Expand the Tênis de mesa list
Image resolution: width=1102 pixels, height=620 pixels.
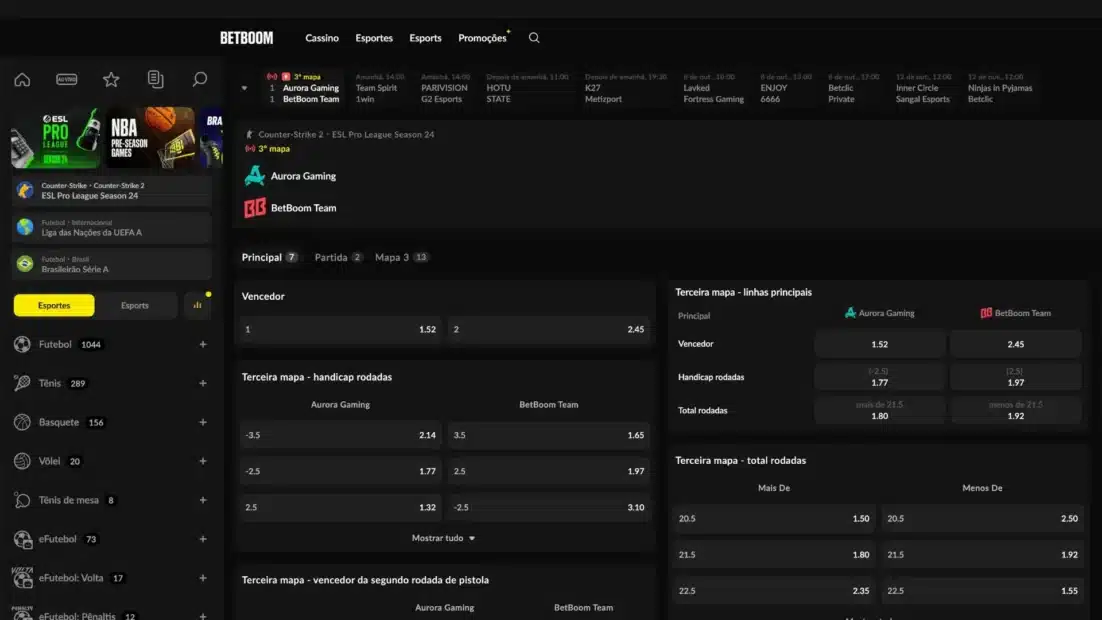click(203, 500)
